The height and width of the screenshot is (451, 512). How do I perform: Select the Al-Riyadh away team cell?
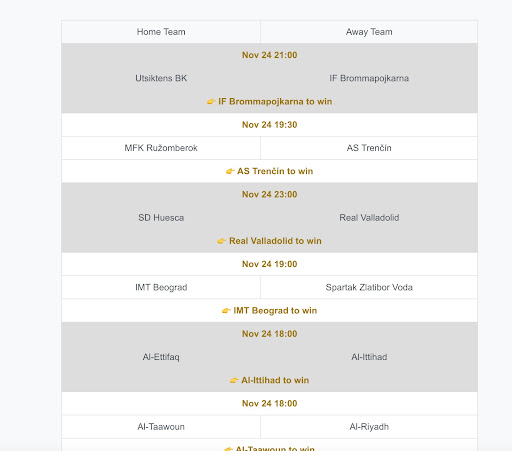coord(369,427)
